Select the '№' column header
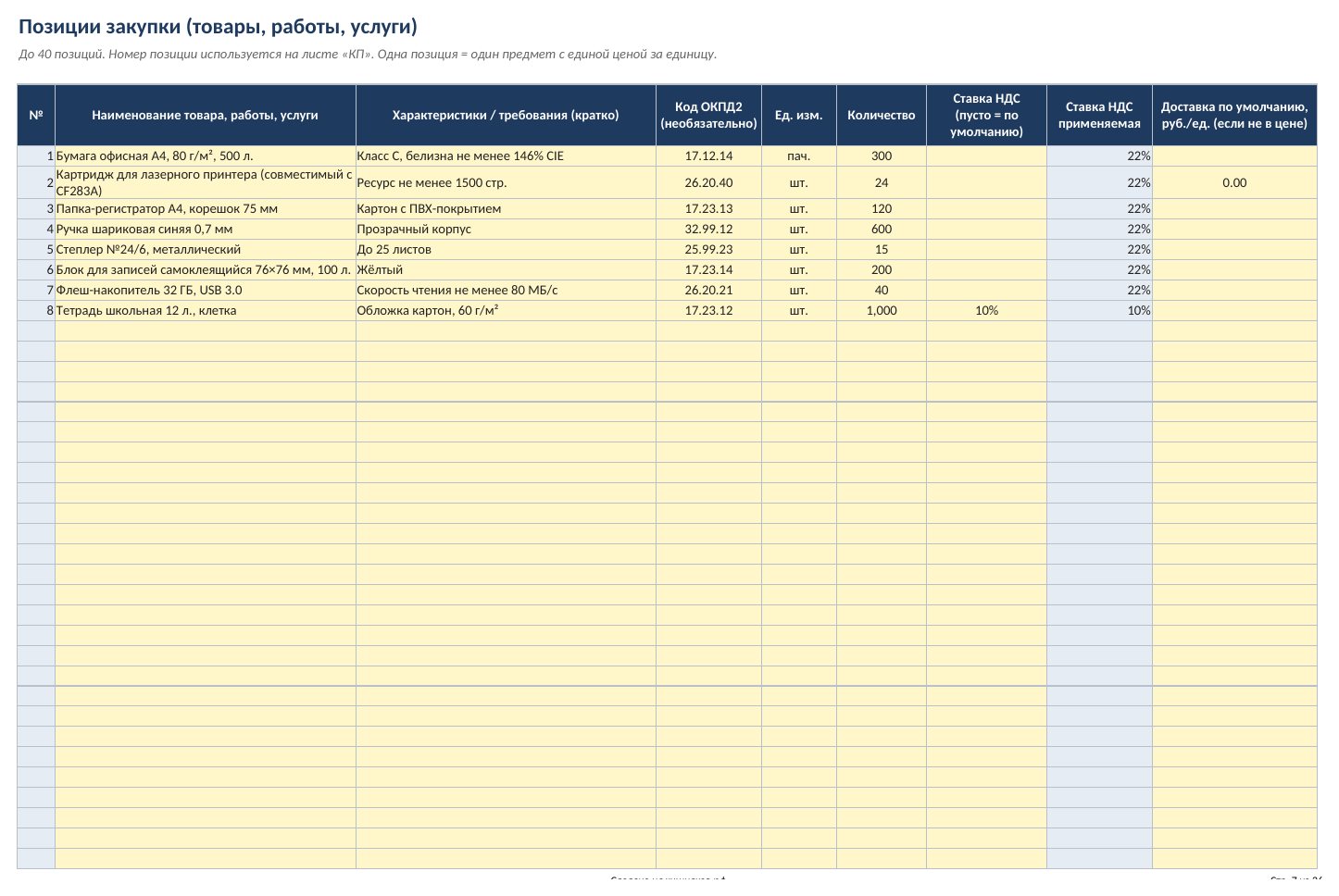The height and width of the screenshot is (896, 1339). (36, 115)
